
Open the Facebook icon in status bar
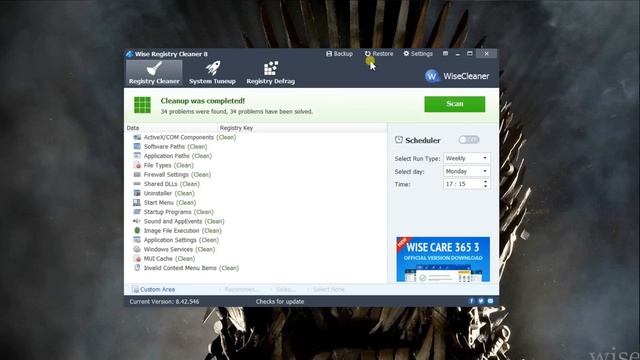(471, 301)
